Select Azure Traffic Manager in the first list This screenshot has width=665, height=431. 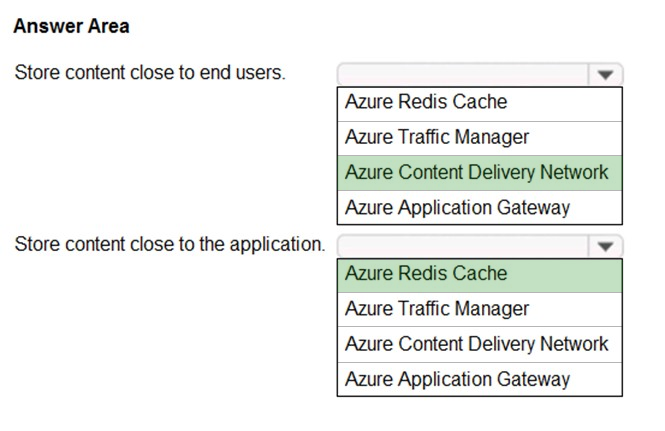click(480, 138)
